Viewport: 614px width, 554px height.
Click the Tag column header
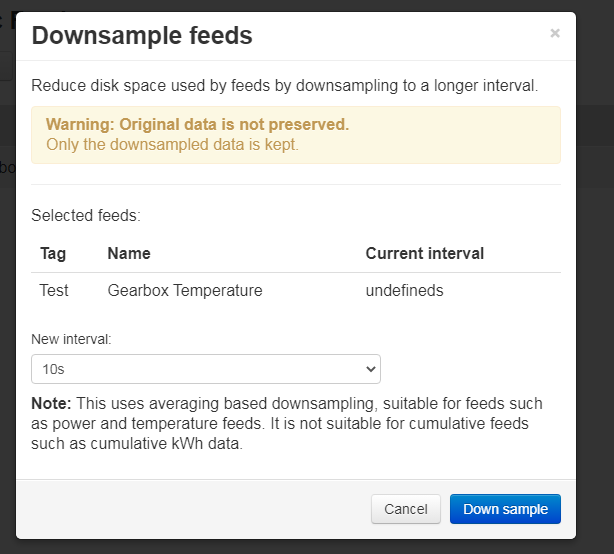tap(53, 254)
